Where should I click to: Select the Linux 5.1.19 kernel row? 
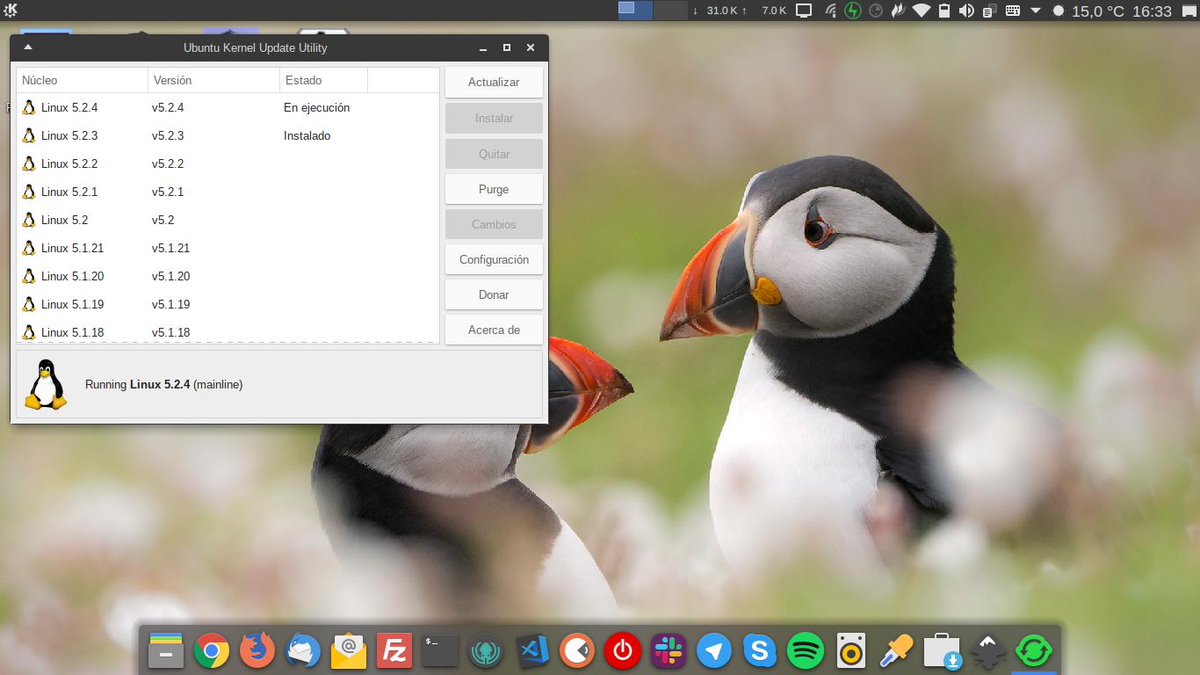tap(228, 303)
